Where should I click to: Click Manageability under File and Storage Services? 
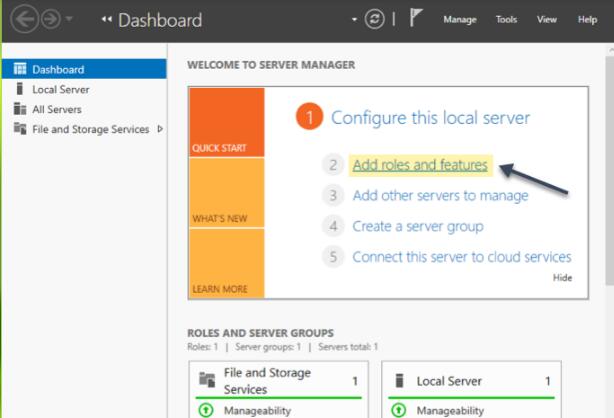tap(257, 411)
